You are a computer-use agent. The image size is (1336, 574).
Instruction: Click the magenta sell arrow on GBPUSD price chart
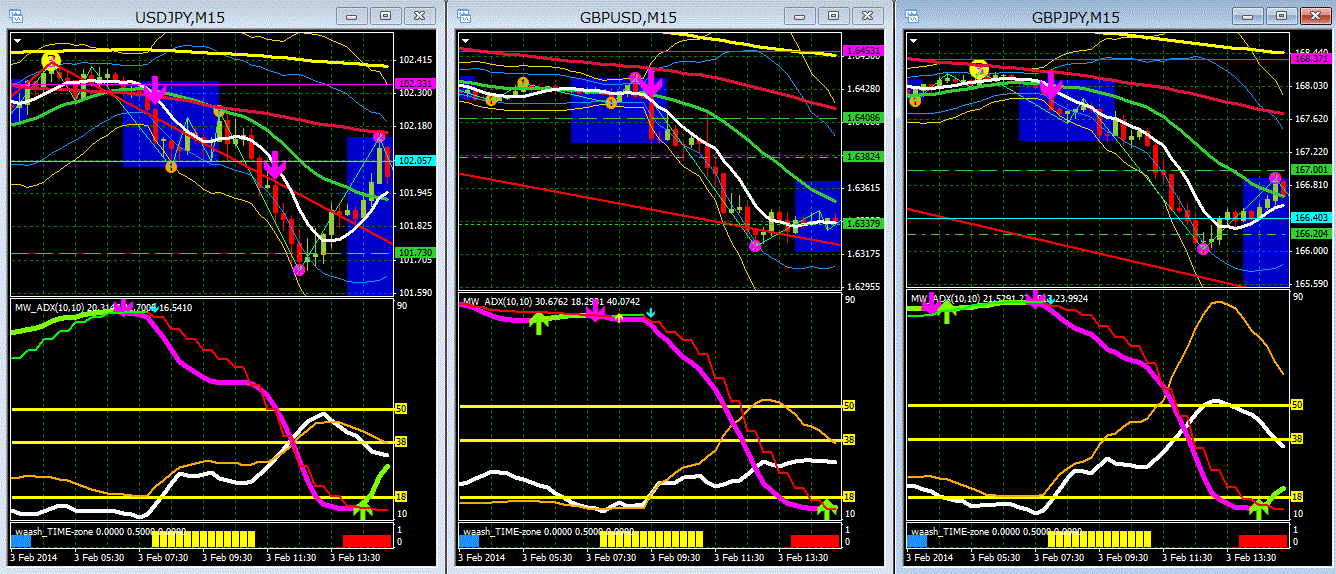tap(650, 84)
